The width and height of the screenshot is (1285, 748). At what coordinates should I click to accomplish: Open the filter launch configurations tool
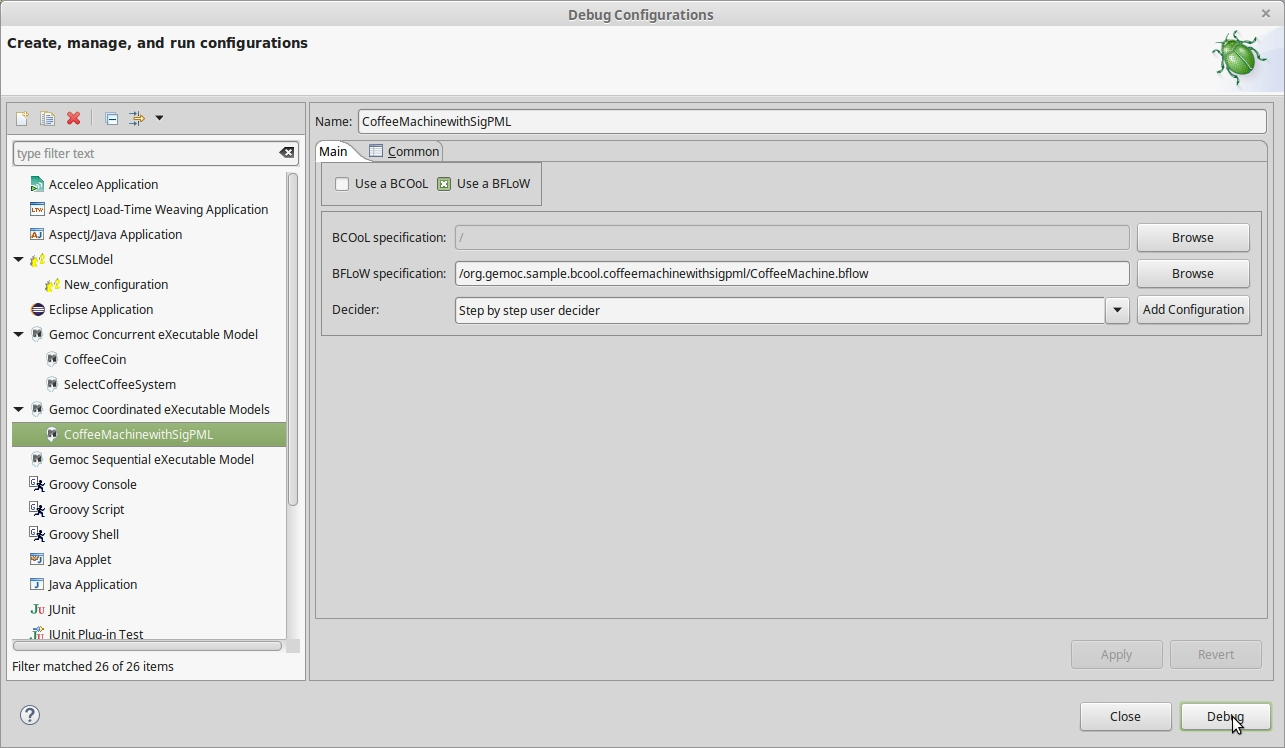pyautogui.click(x=137, y=118)
